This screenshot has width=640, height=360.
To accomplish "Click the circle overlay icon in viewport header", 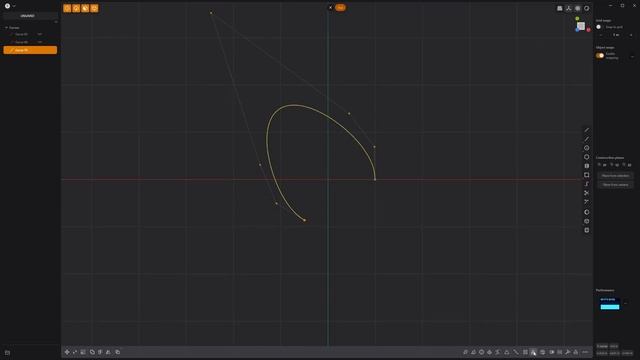I will 587,8.
